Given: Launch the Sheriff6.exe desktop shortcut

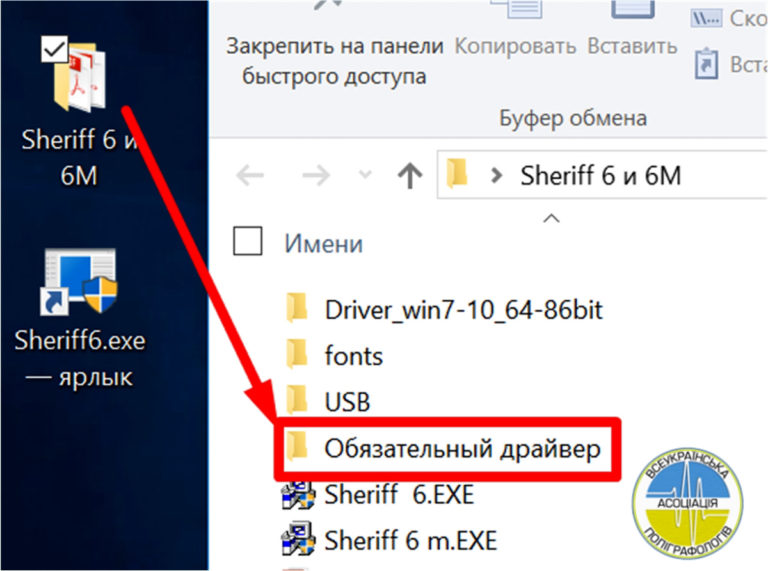Looking at the screenshot, I should point(80,283).
